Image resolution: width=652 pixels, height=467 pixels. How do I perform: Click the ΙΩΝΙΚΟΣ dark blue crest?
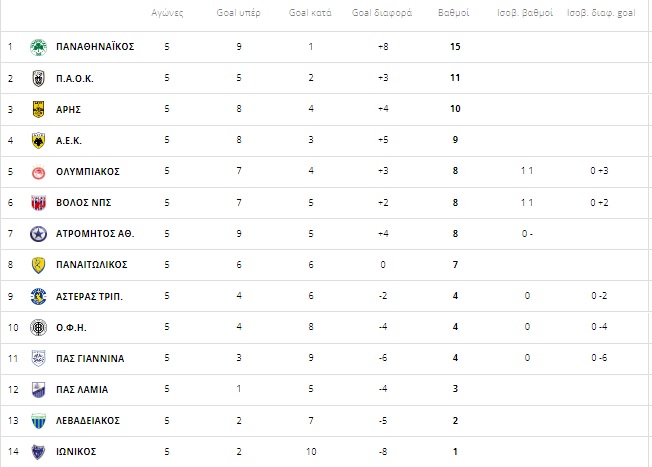click(x=39, y=452)
